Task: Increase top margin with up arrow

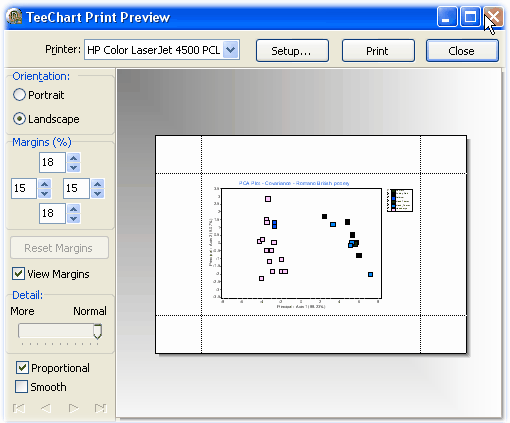Action: coord(74,158)
